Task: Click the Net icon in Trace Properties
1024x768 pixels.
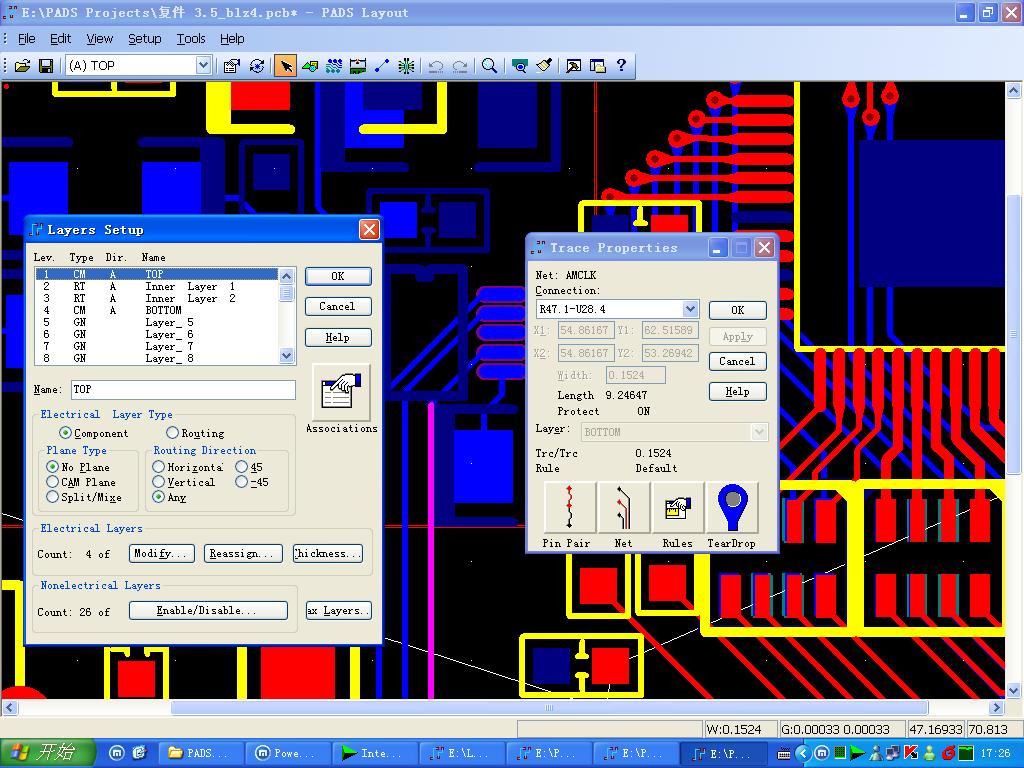Action: click(623, 508)
